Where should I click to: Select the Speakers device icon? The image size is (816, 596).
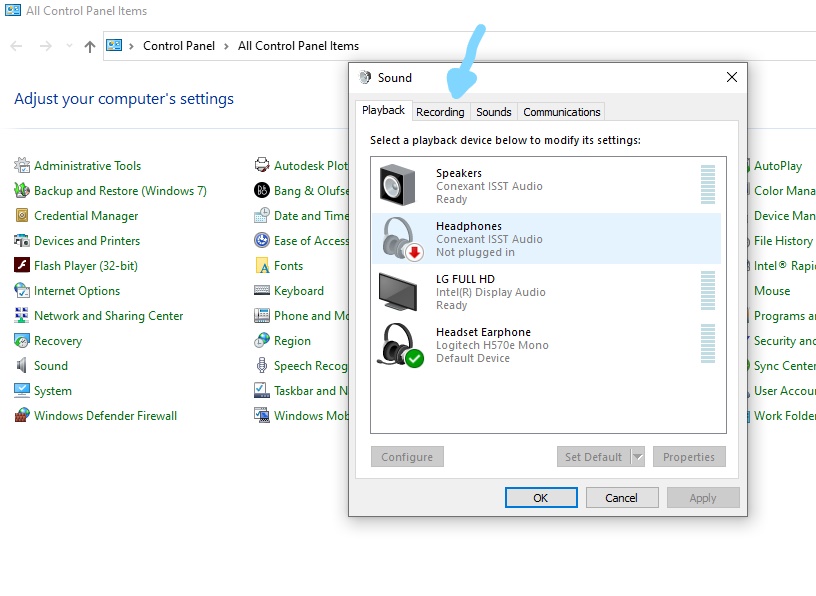pos(398,185)
